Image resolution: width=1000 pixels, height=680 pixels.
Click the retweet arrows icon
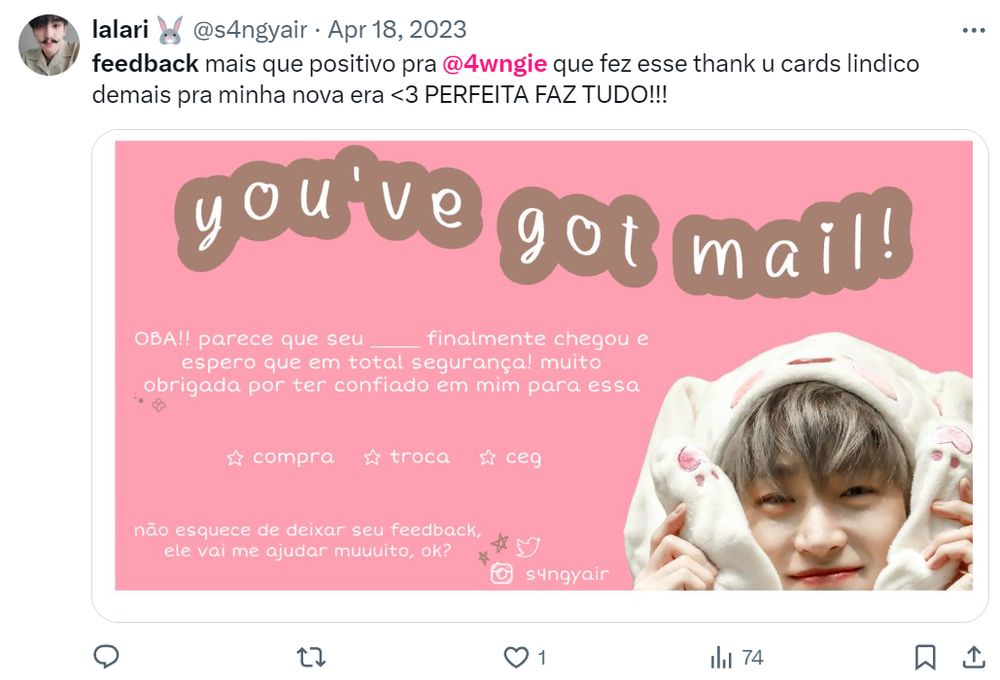tap(311, 657)
